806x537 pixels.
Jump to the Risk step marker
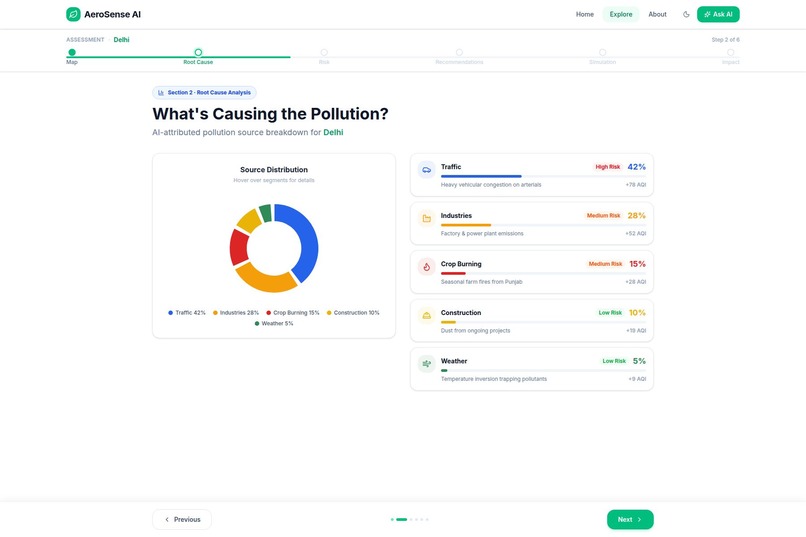324,52
